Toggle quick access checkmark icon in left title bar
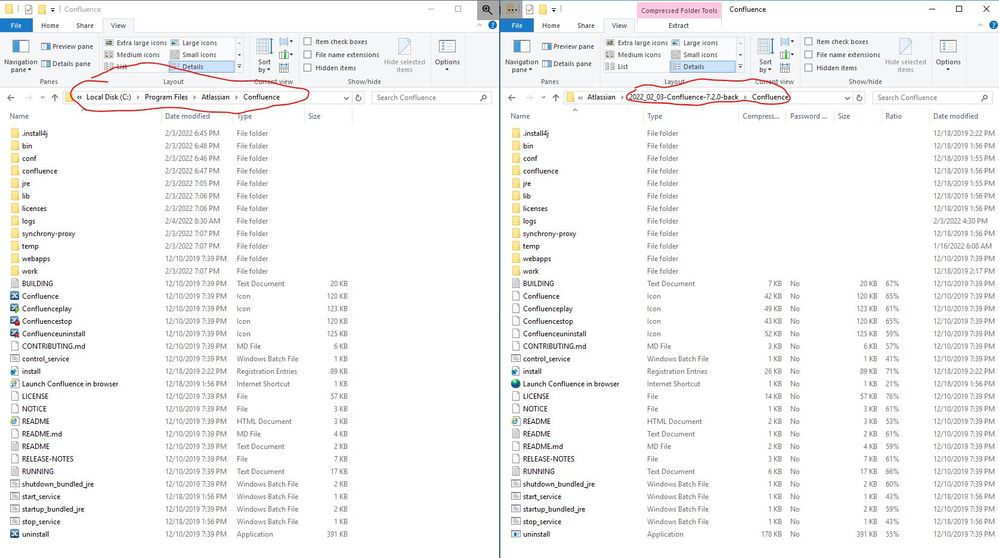This screenshot has width=999, height=558. (29, 9)
